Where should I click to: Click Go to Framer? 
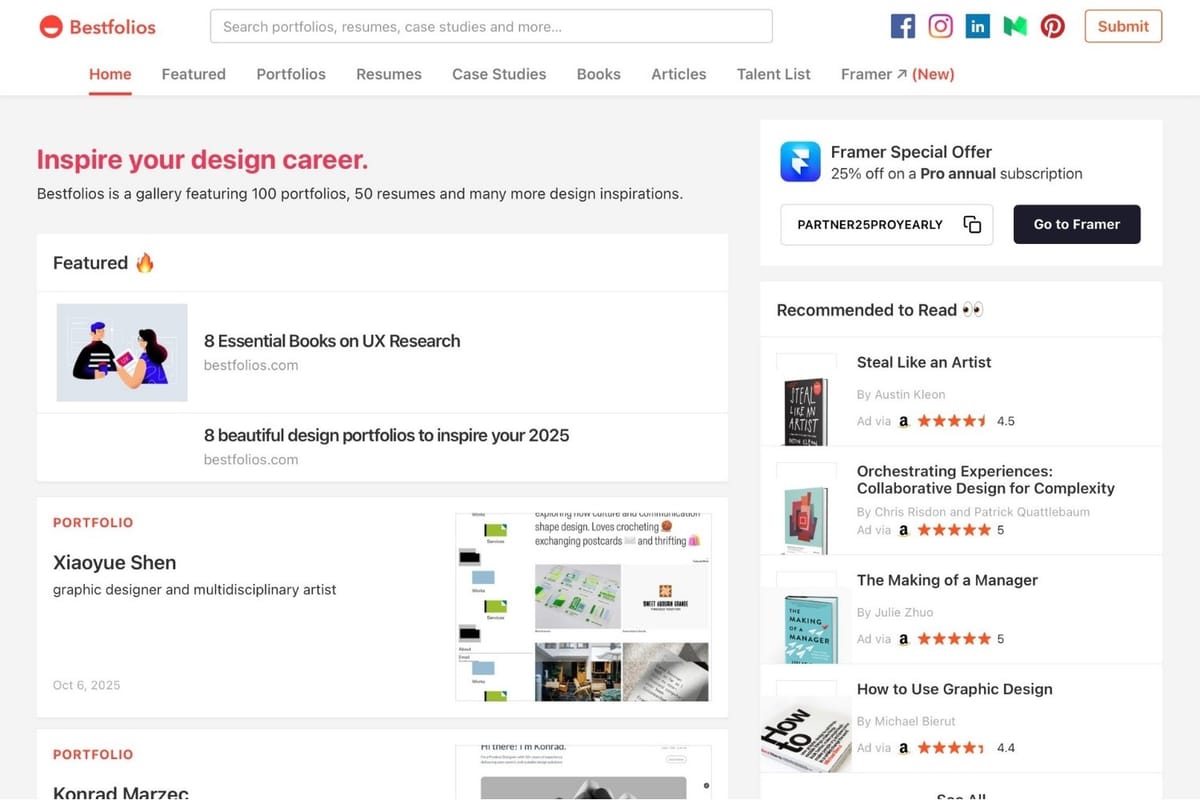[1077, 224]
